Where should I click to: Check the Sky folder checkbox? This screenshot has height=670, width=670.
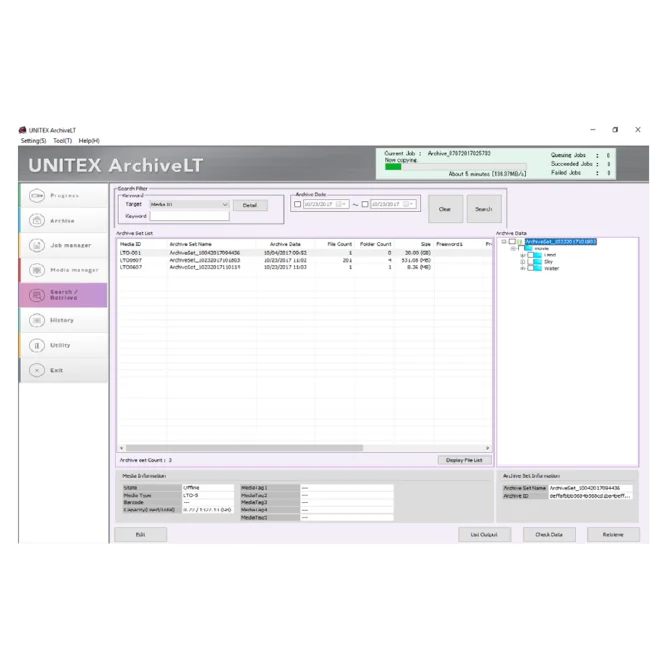530,262
